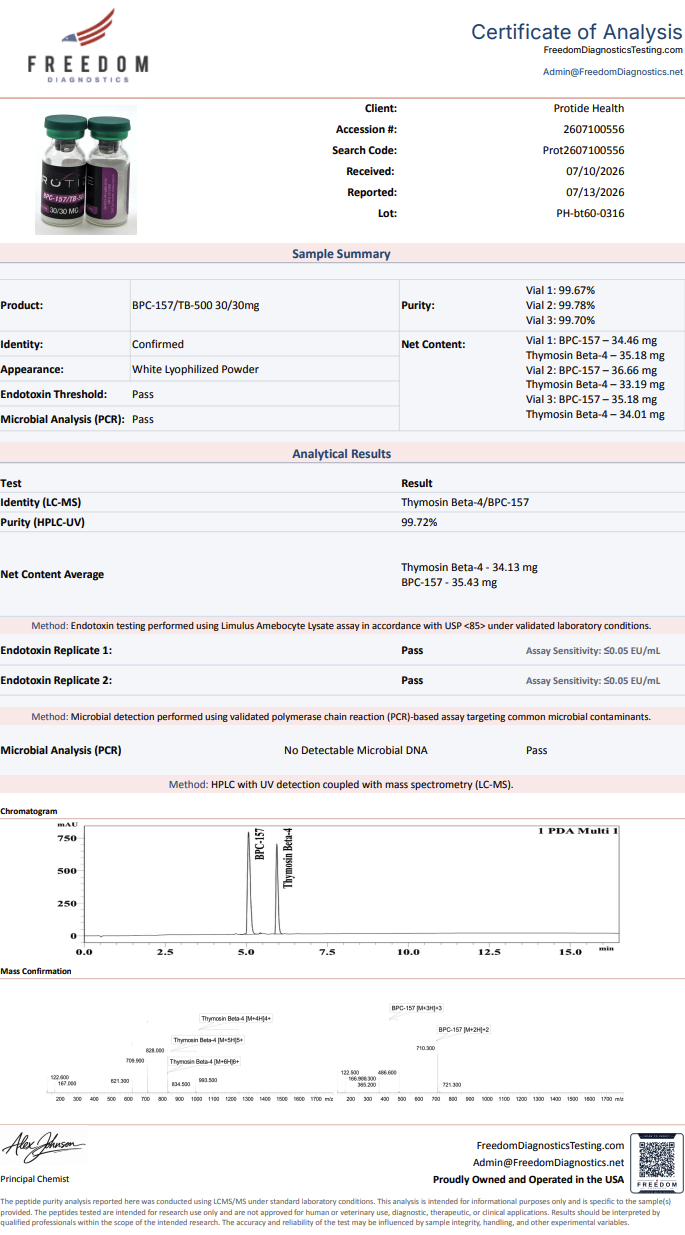Select Vial 2: 99.78% purity value
This screenshot has width=685, height=1235.
click(x=561, y=306)
